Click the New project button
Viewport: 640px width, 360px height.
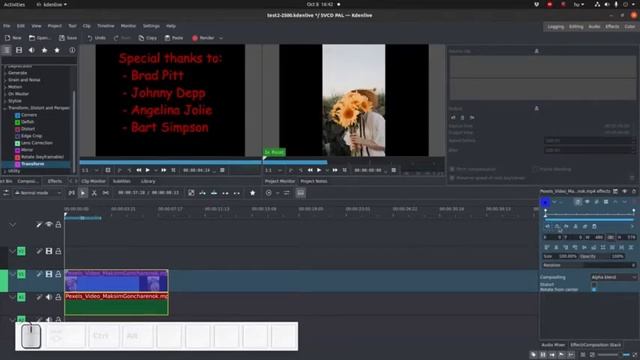tap(13, 38)
